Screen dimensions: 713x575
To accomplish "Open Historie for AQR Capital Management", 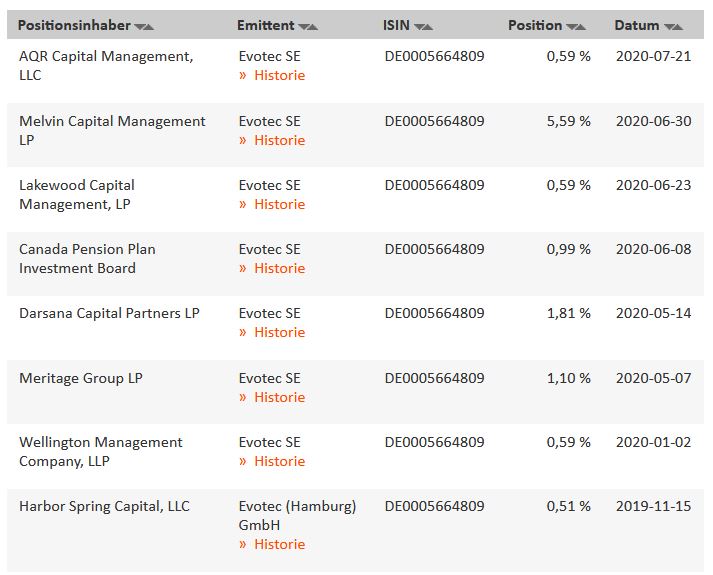I will click(x=278, y=76).
